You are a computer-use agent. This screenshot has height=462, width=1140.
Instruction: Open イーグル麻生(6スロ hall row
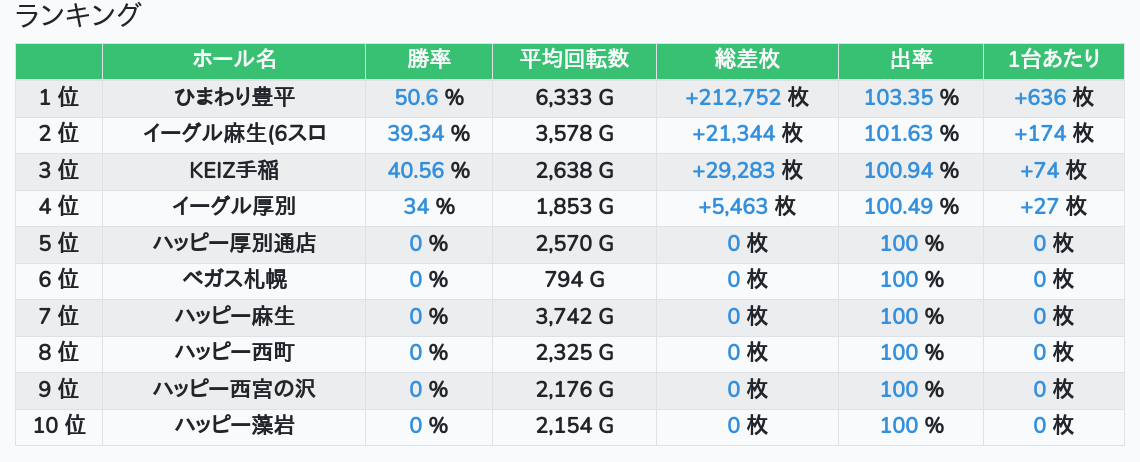pyautogui.click(x=234, y=134)
